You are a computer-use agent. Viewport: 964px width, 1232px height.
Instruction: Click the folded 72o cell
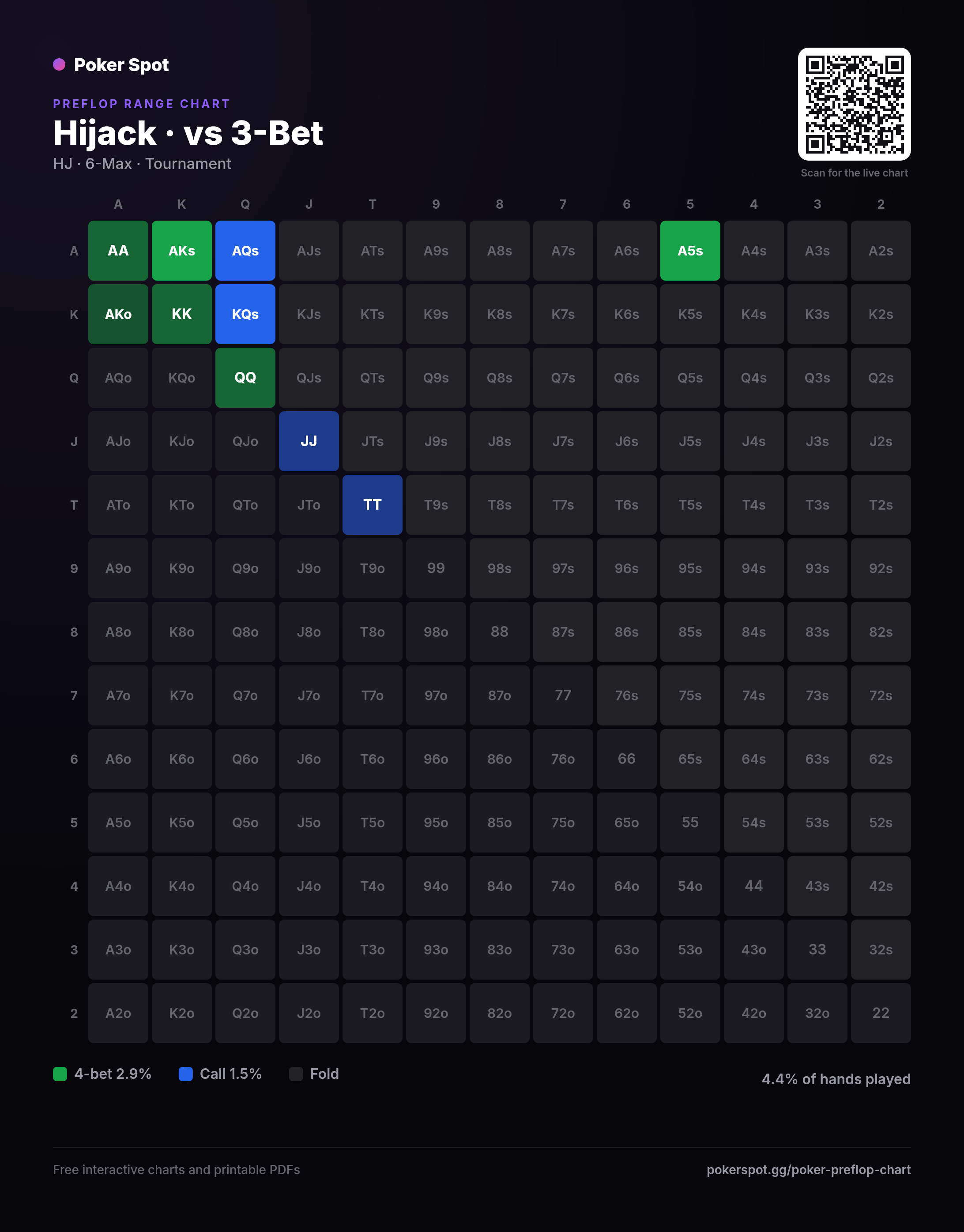point(563,1013)
